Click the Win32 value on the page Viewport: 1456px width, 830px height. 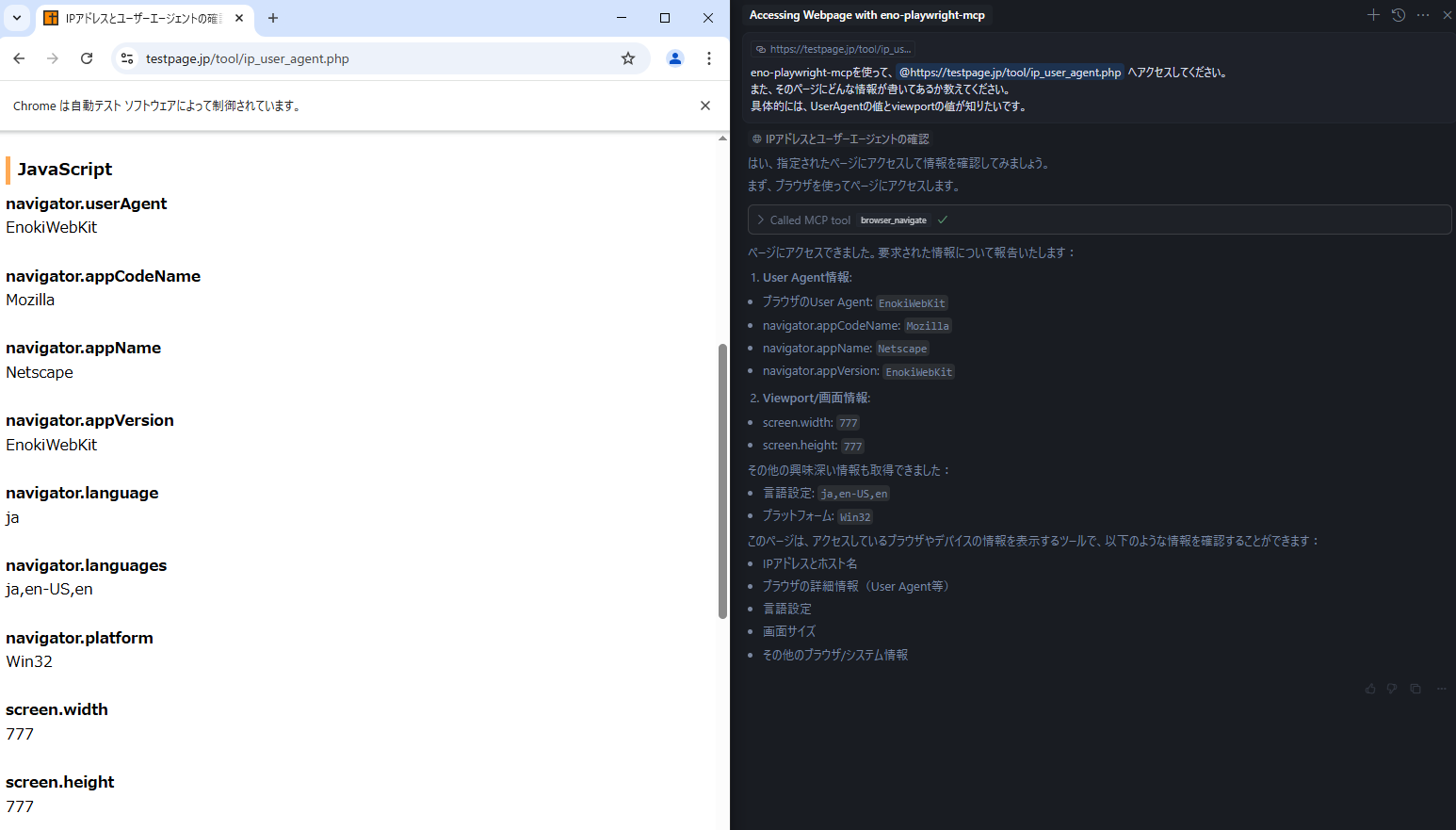pyautogui.click(x=29, y=661)
